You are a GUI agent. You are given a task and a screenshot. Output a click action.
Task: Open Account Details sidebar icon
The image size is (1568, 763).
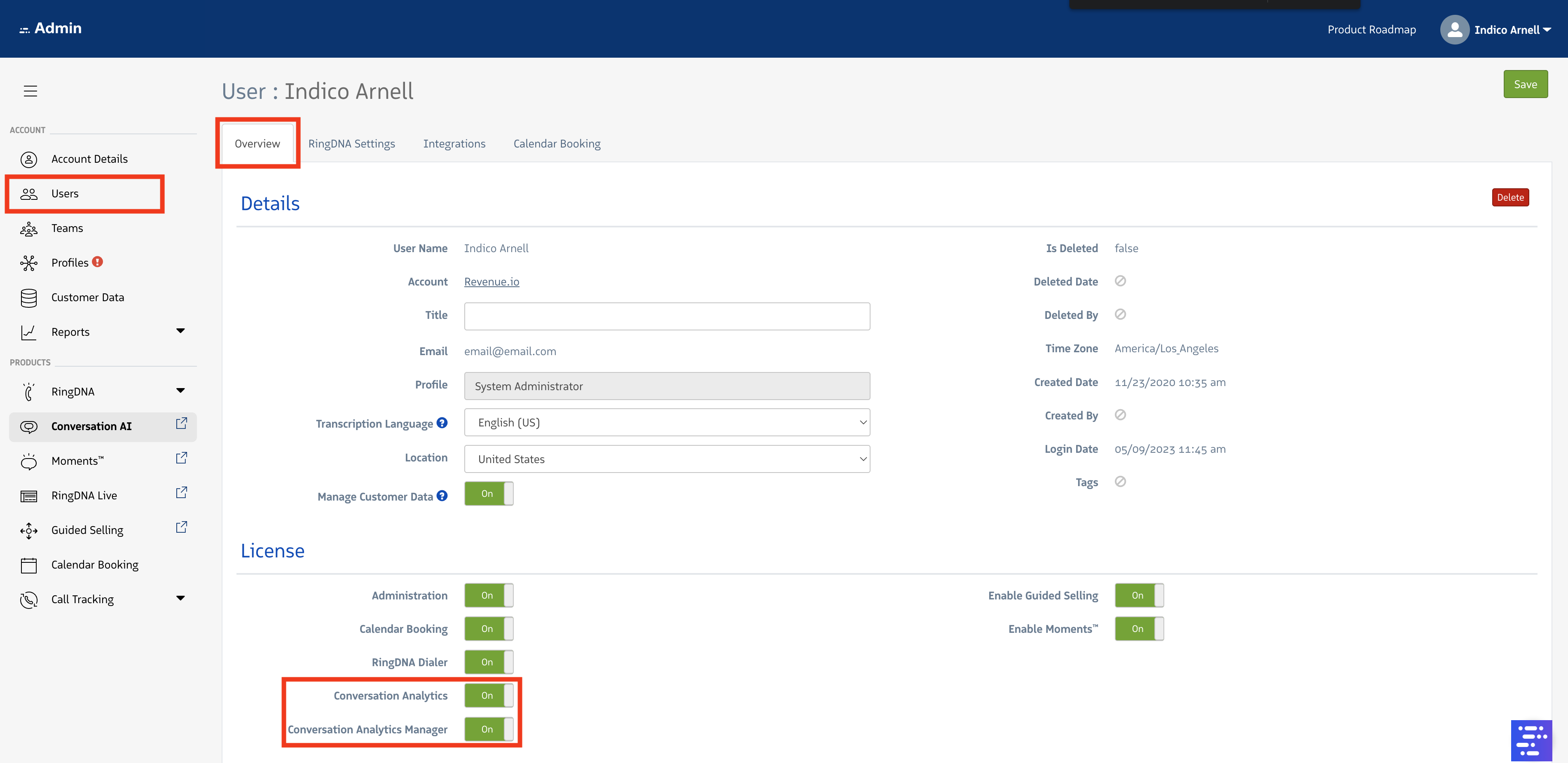[28, 159]
